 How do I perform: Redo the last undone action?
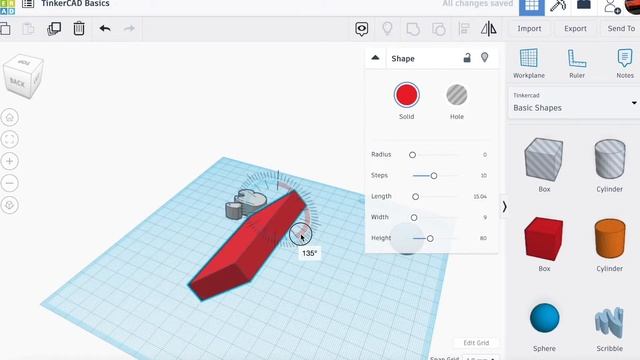[129, 29]
